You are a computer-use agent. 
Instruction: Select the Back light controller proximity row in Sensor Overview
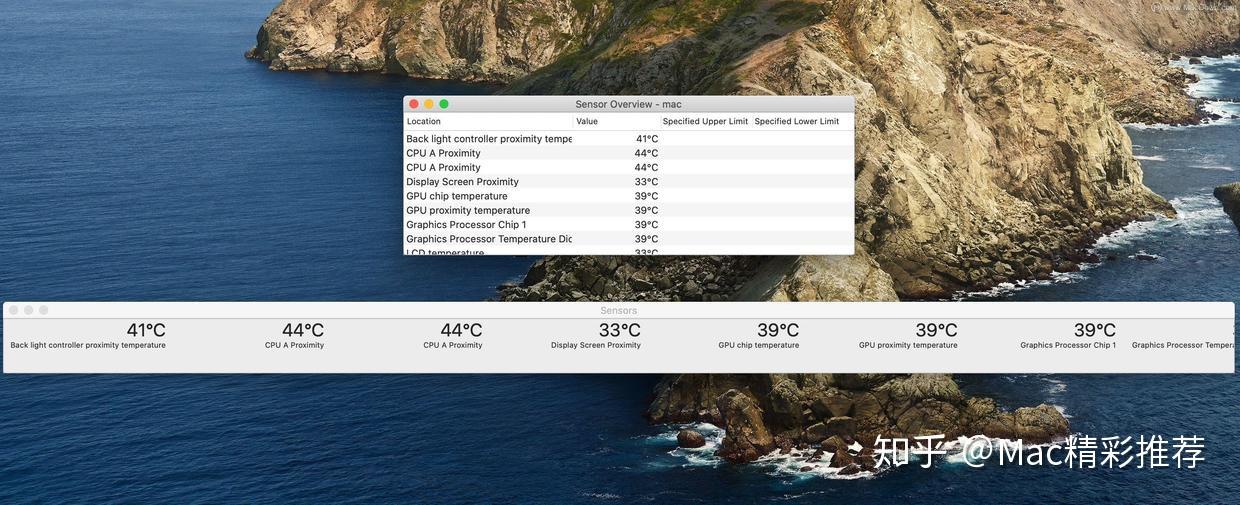tap(629, 139)
